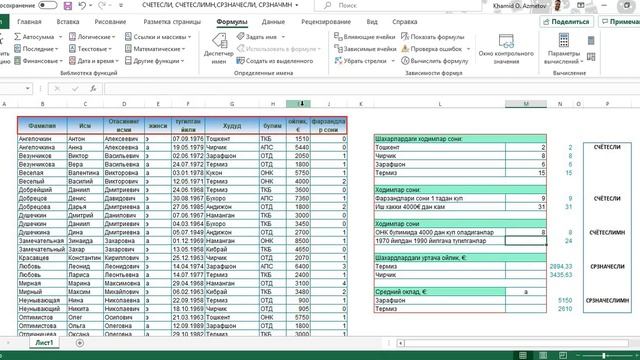Open the Последние functions list

tap(36, 49)
